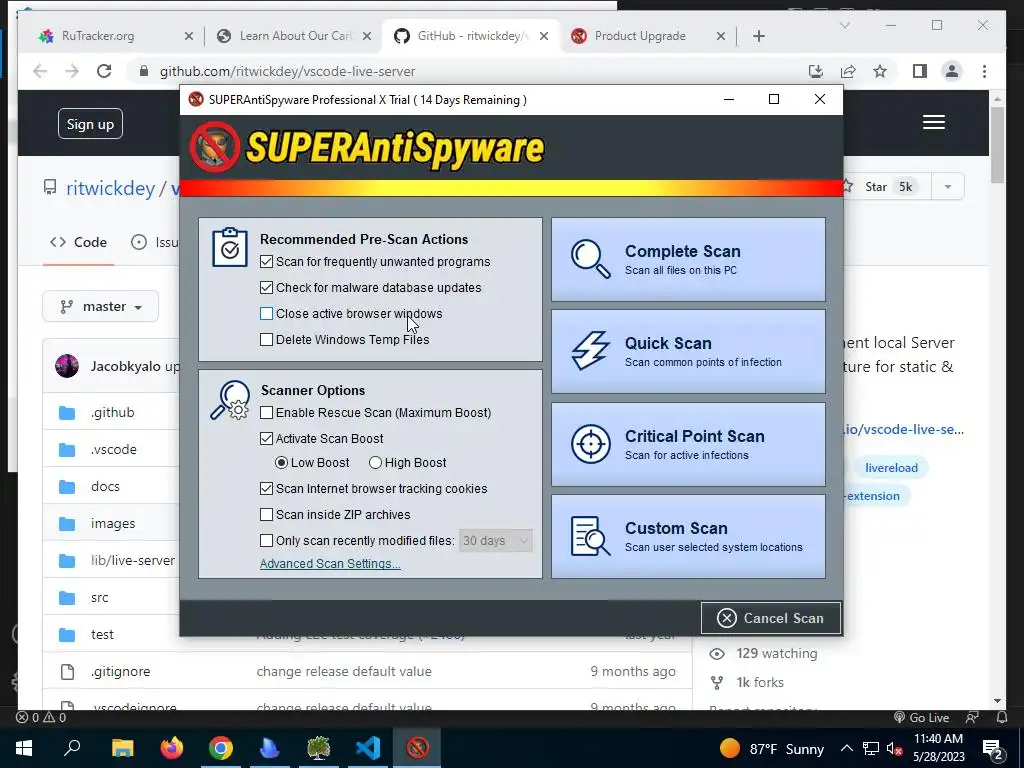
Task: Toggle Activate Scan Boost checkbox
Action: click(x=266, y=439)
